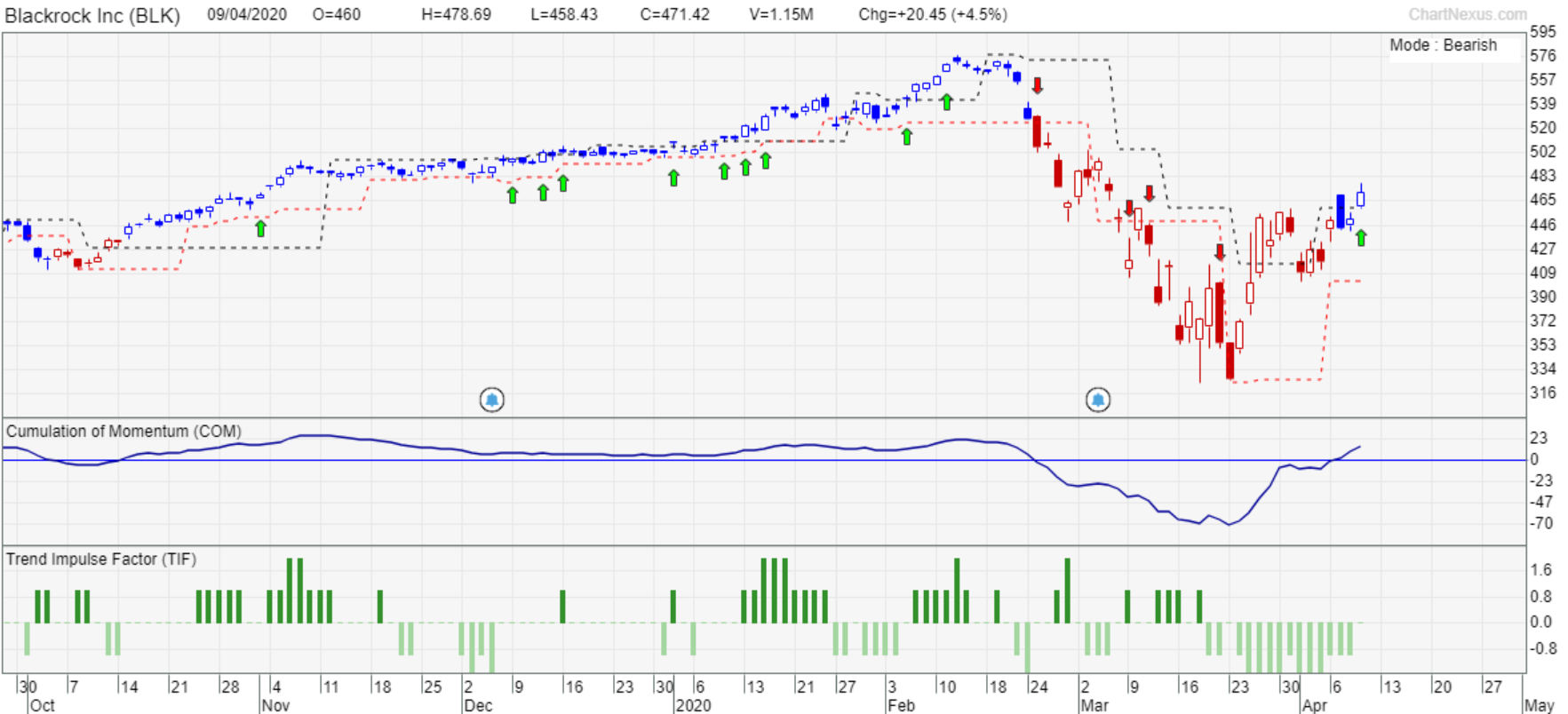Click the change value Chg=+20.45 (+4.5%)
Image resolution: width=1568 pixels, height=714 pixels.
[x=933, y=15]
